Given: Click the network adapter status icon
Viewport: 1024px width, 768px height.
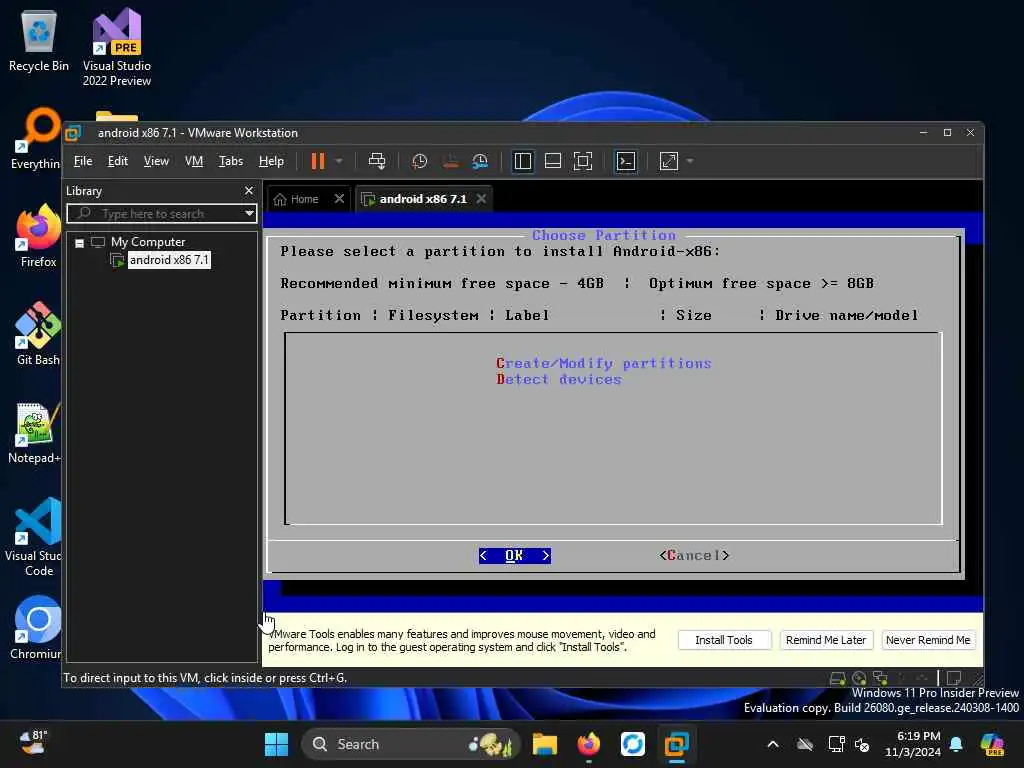Looking at the screenshot, I should 880,679.
